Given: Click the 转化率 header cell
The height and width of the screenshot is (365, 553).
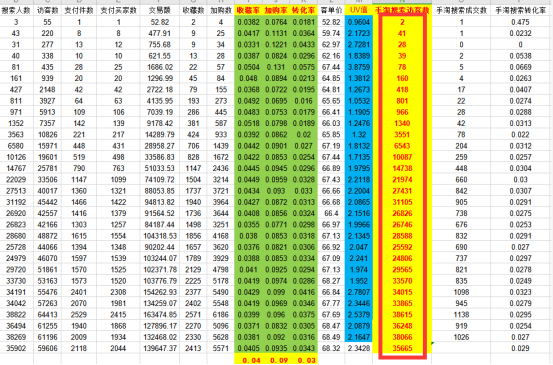Looking at the screenshot, I should (x=303, y=11).
